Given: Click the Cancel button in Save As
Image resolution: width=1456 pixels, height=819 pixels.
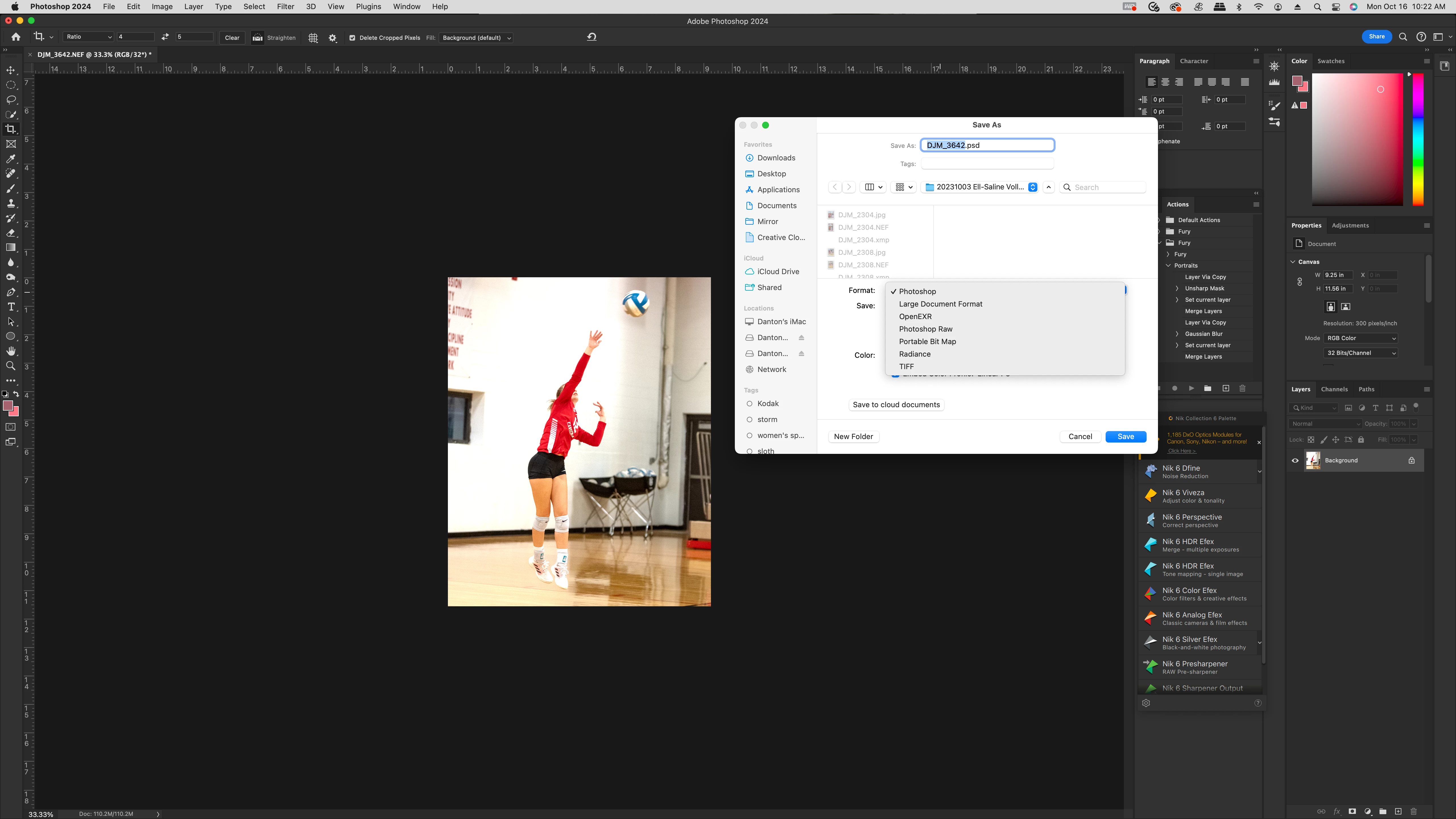Looking at the screenshot, I should click(1079, 436).
